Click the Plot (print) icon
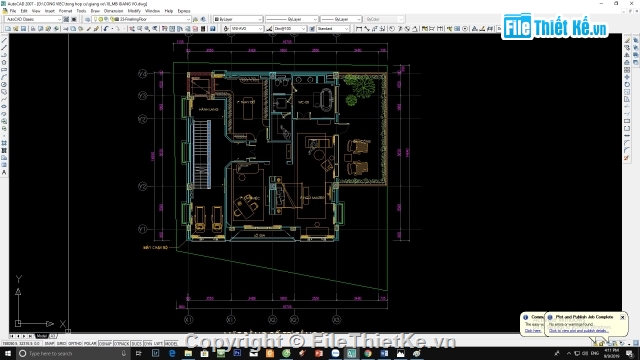Image resolution: width=640 pixels, height=360 pixels. point(33,29)
